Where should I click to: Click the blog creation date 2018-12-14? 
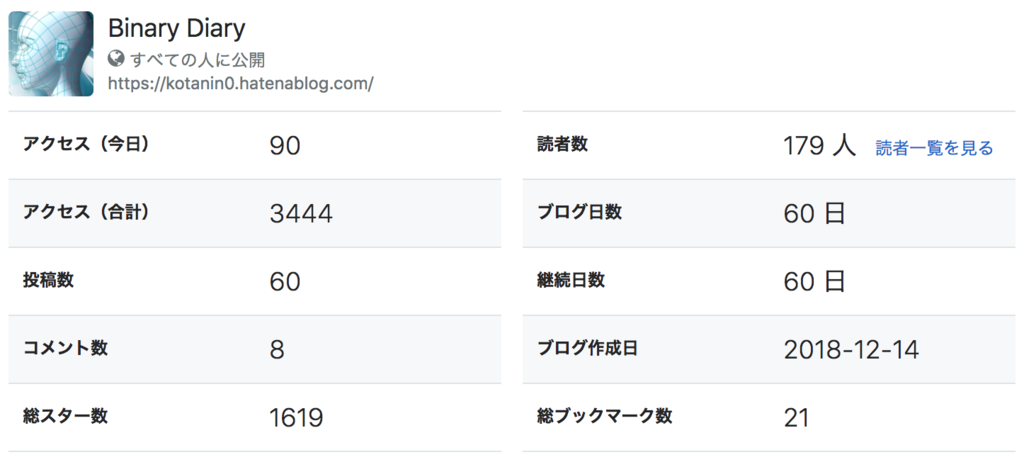[x=851, y=350]
